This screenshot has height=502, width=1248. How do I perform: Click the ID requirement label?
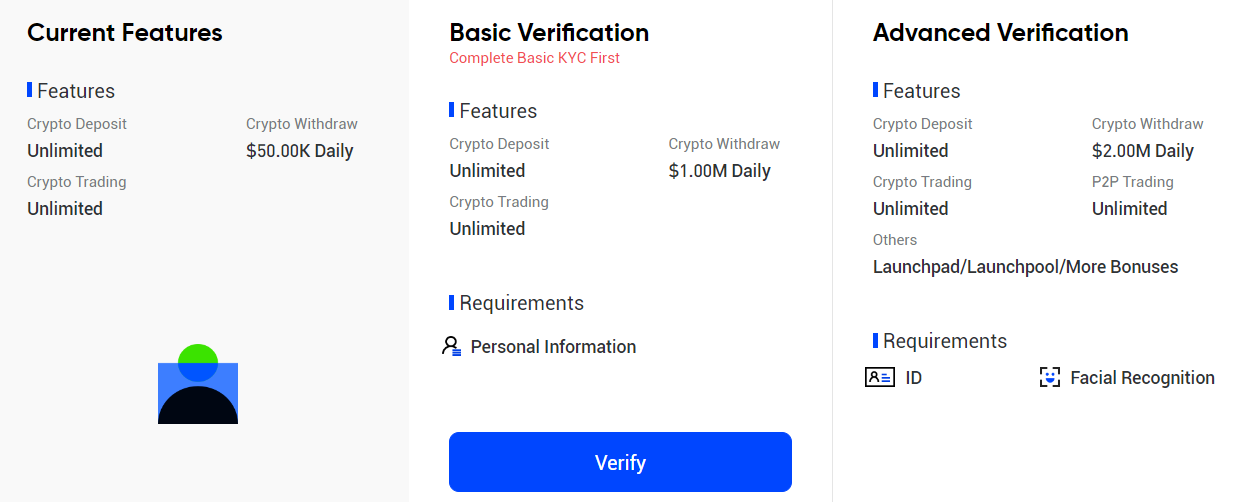click(x=914, y=378)
